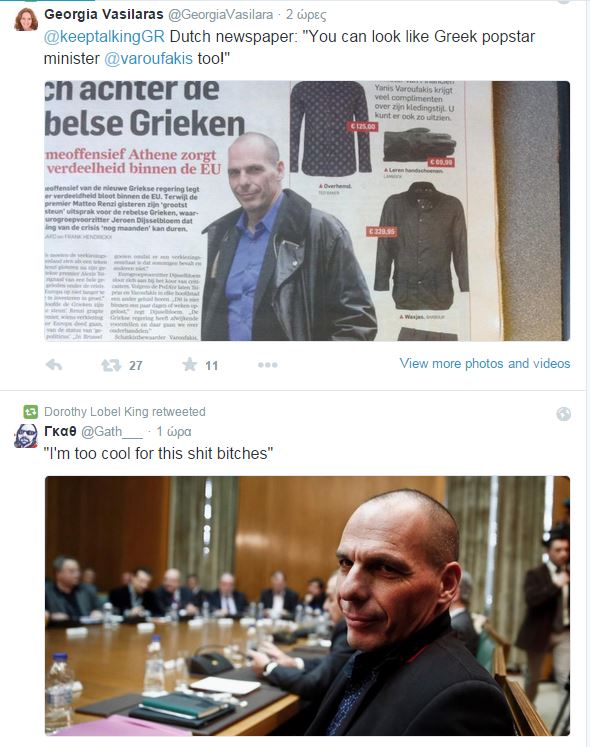
Task: Open the @varoufakis mention link
Action: [x=148, y=59]
